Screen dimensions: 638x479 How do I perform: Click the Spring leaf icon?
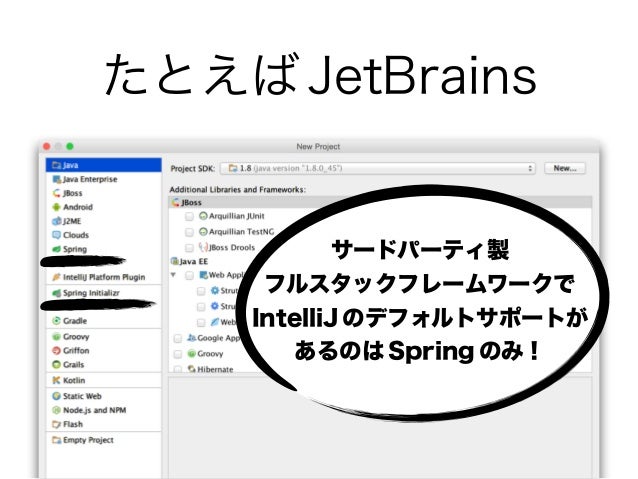coord(57,249)
